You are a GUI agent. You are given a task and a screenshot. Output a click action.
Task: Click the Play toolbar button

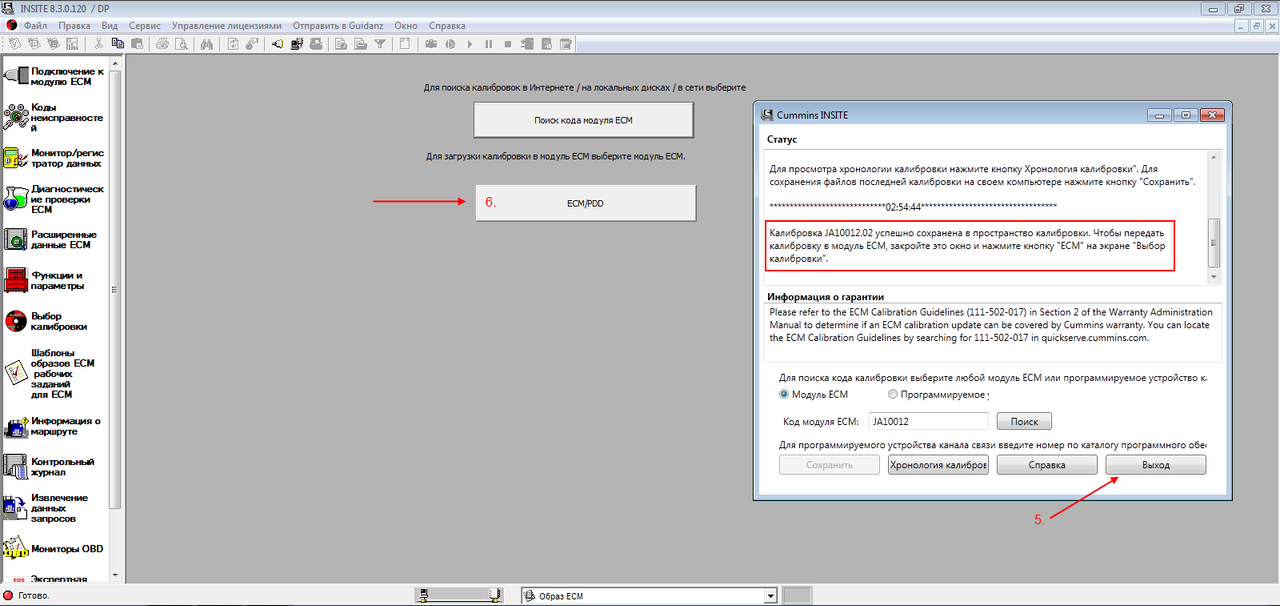(x=470, y=44)
